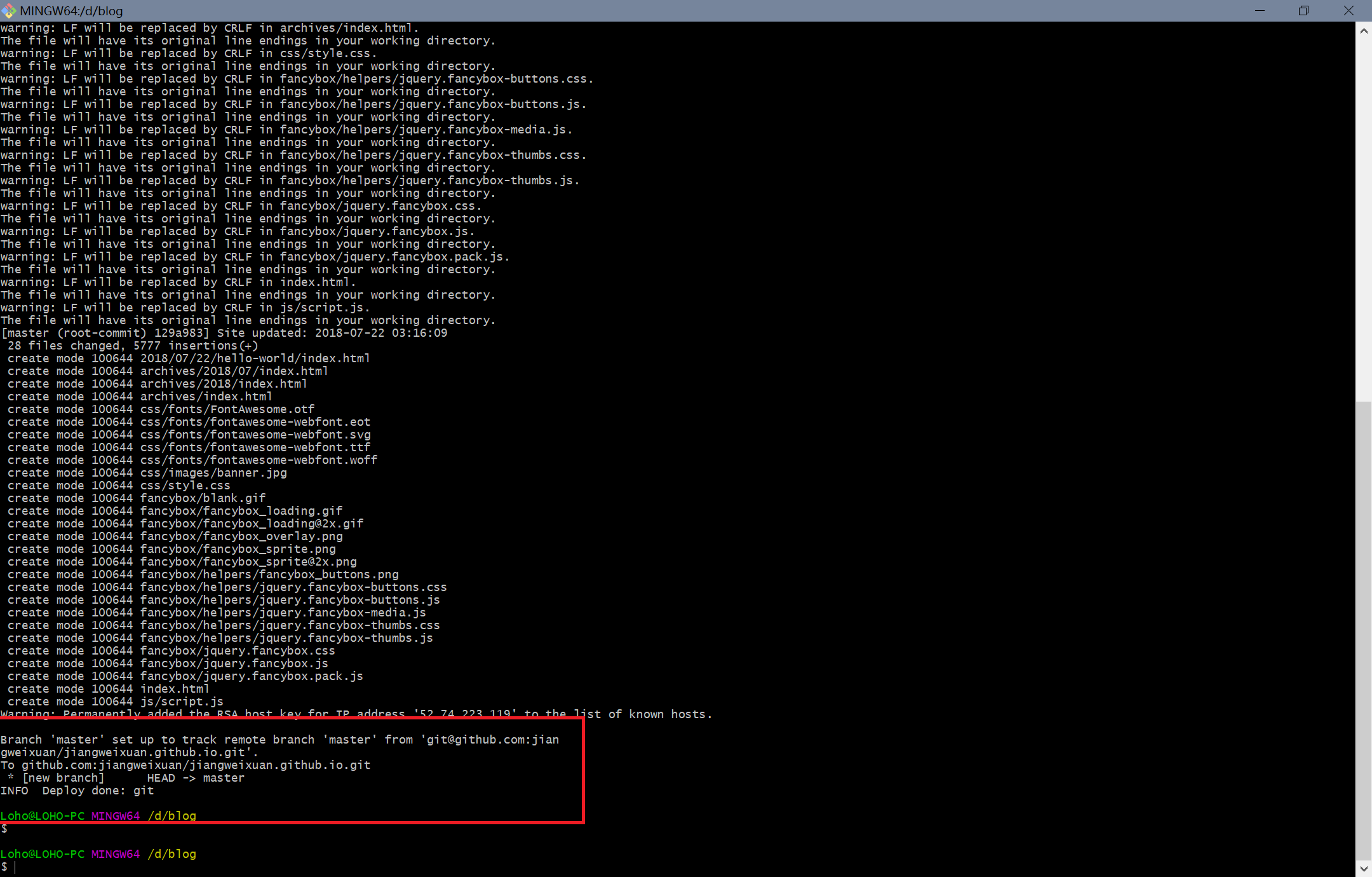
Task: Click the 'create mode 100644 js/script.js' line
Action: [116, 702]
